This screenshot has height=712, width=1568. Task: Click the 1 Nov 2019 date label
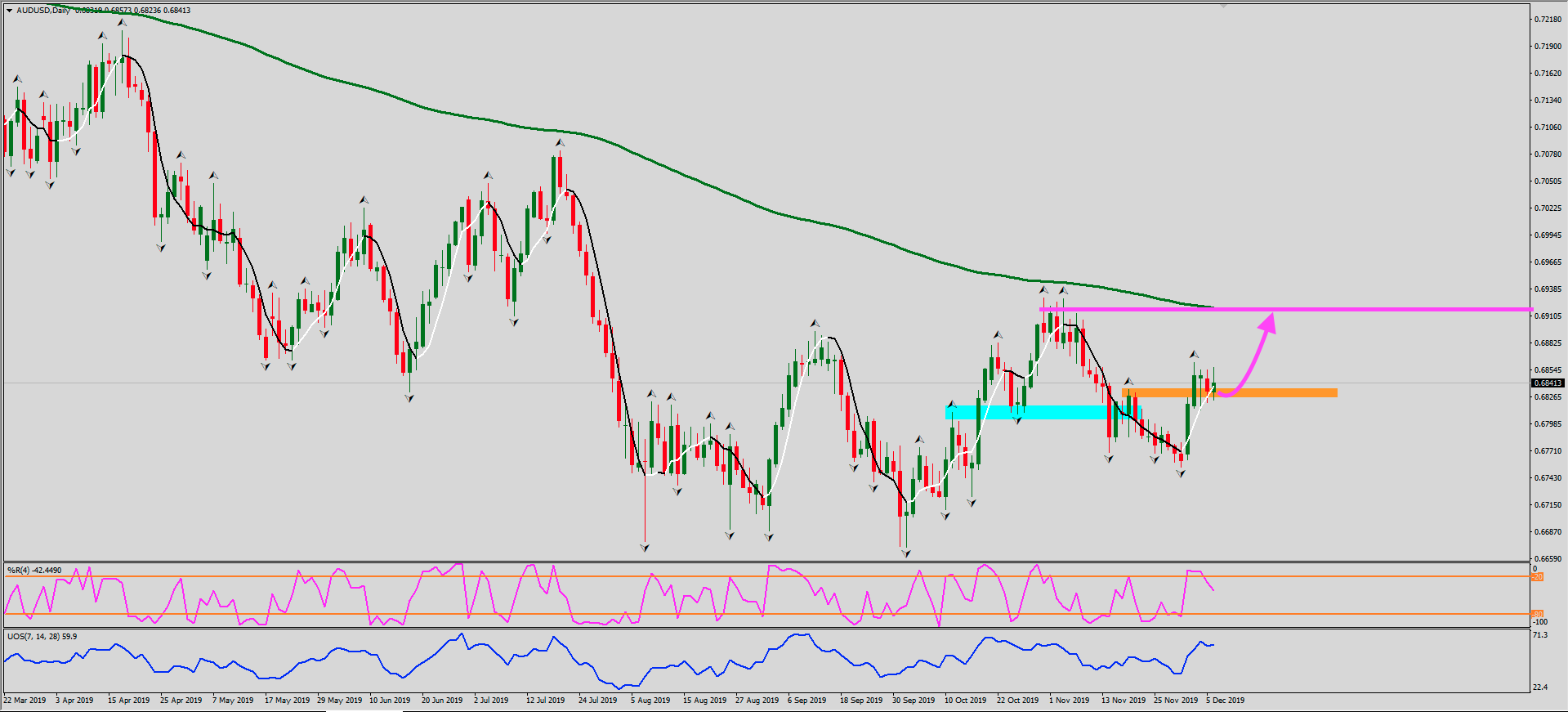click(1069, 701)
